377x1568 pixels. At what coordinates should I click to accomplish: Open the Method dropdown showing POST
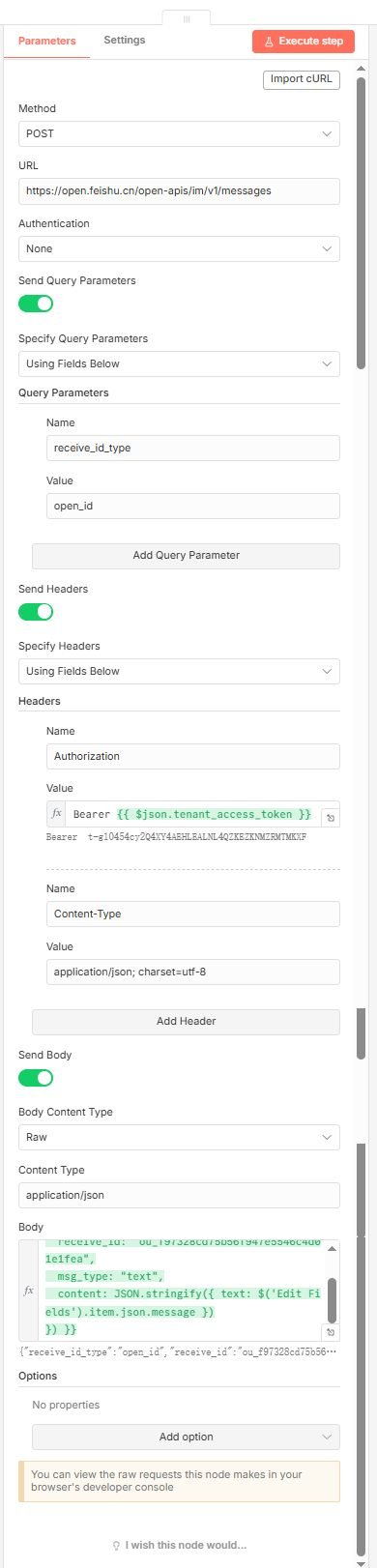click(x=179, y=133)
